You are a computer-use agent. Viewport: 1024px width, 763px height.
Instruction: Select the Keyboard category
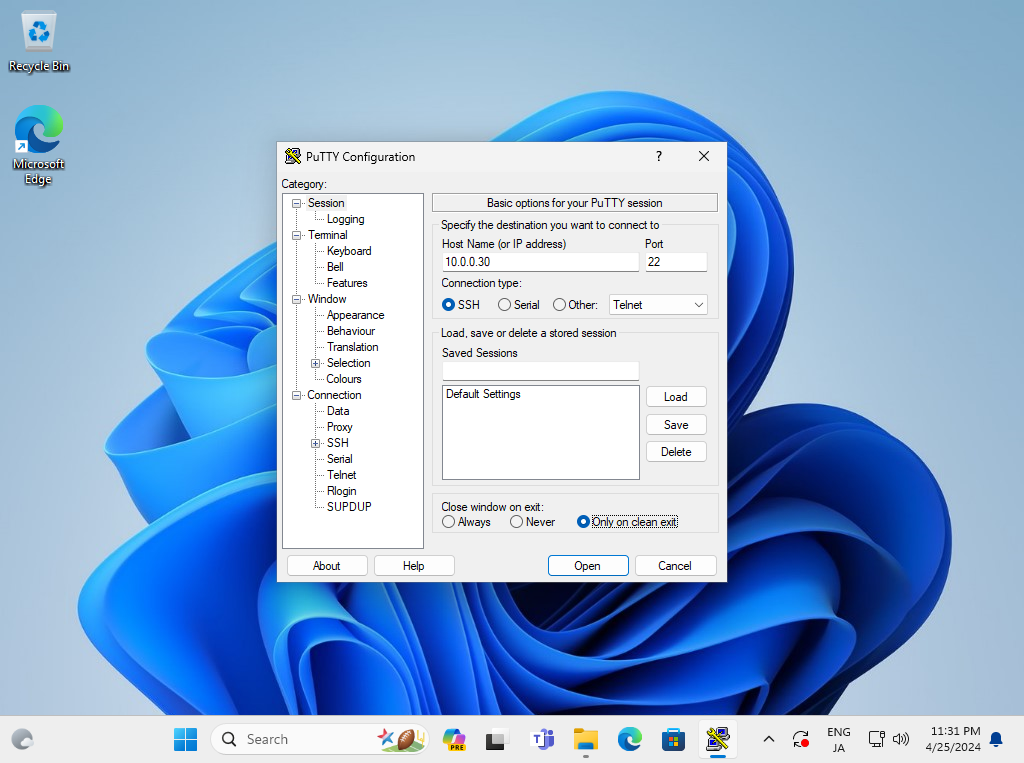pyautogui.click(x=349, y=251)
